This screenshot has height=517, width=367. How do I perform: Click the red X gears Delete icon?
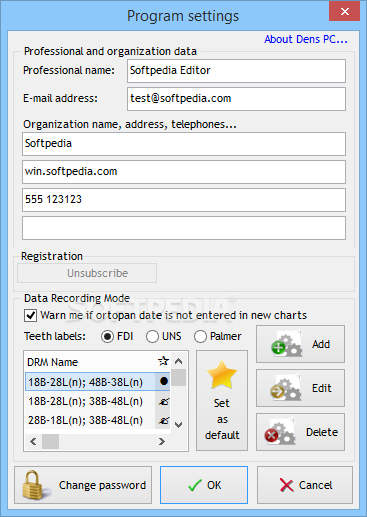[280, 432]
